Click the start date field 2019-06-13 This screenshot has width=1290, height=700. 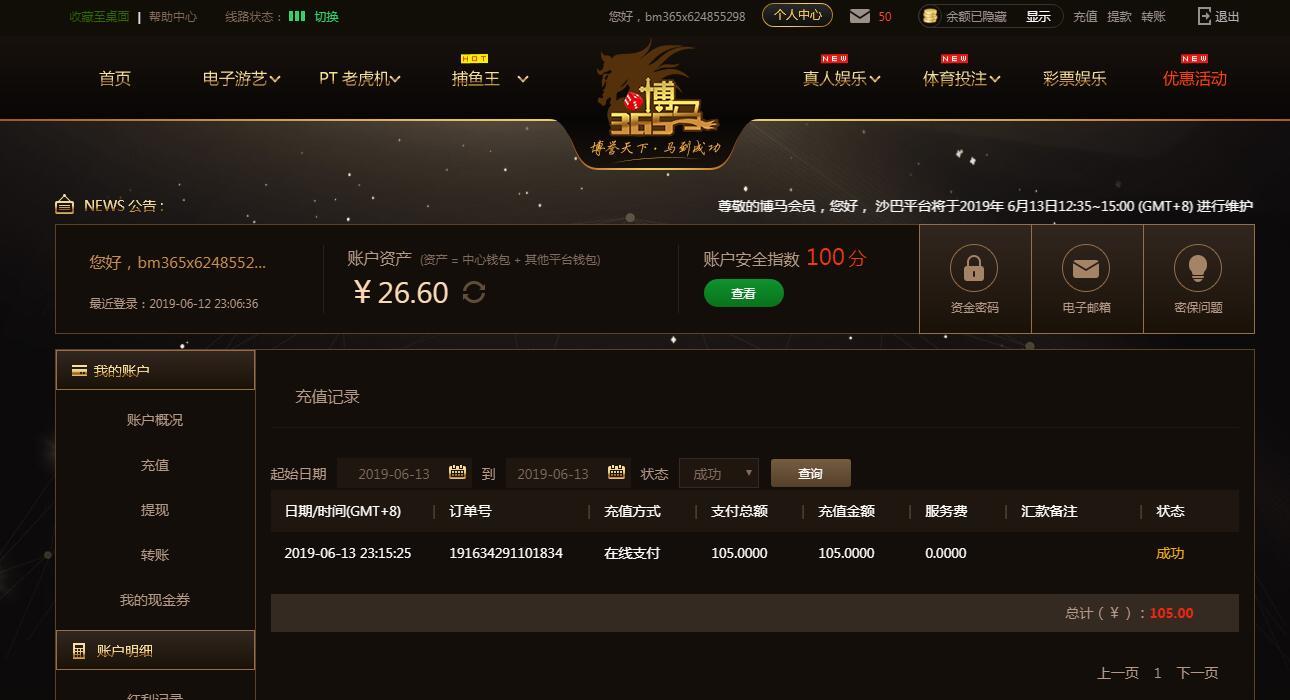pos(393,473)
